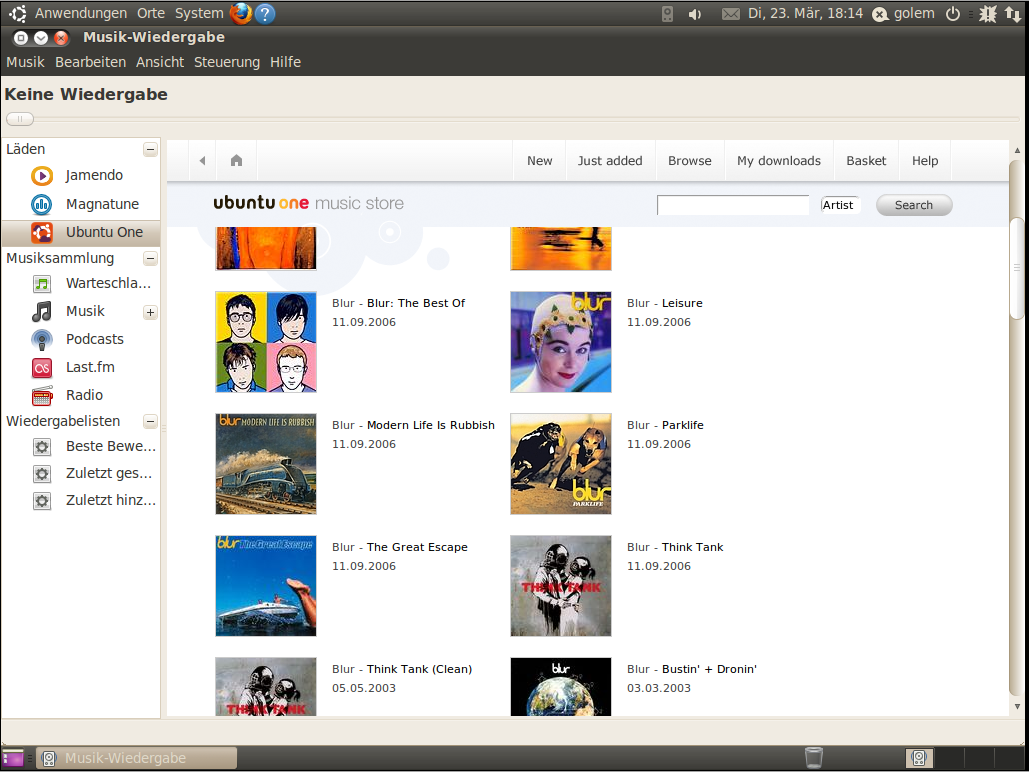The height and width of the screenshot is (772, 1029).
Task: Expand the Musik library tree item
Action: [x=150, y=312]
